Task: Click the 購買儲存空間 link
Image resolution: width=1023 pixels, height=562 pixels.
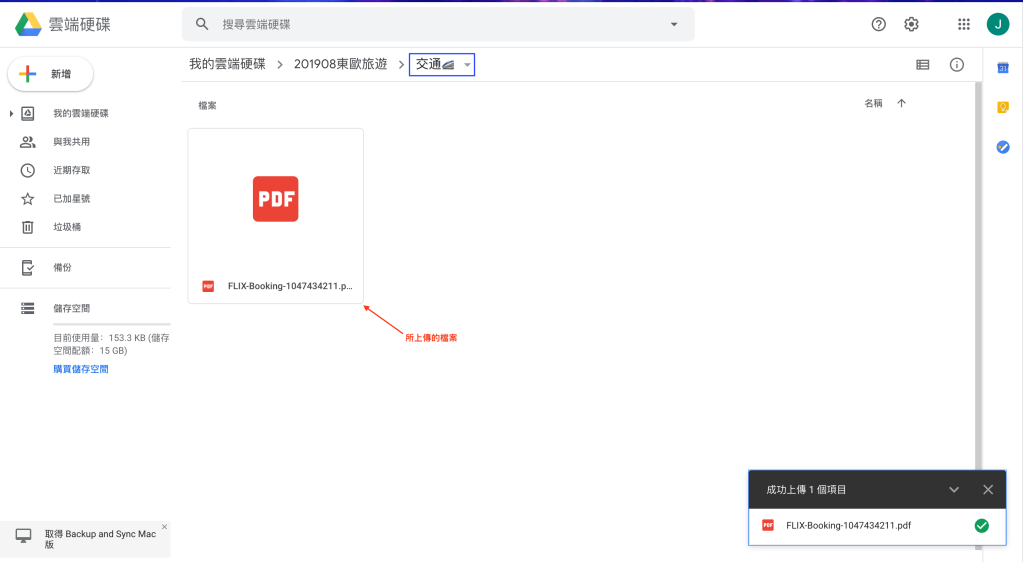Action: coord(81,369)
